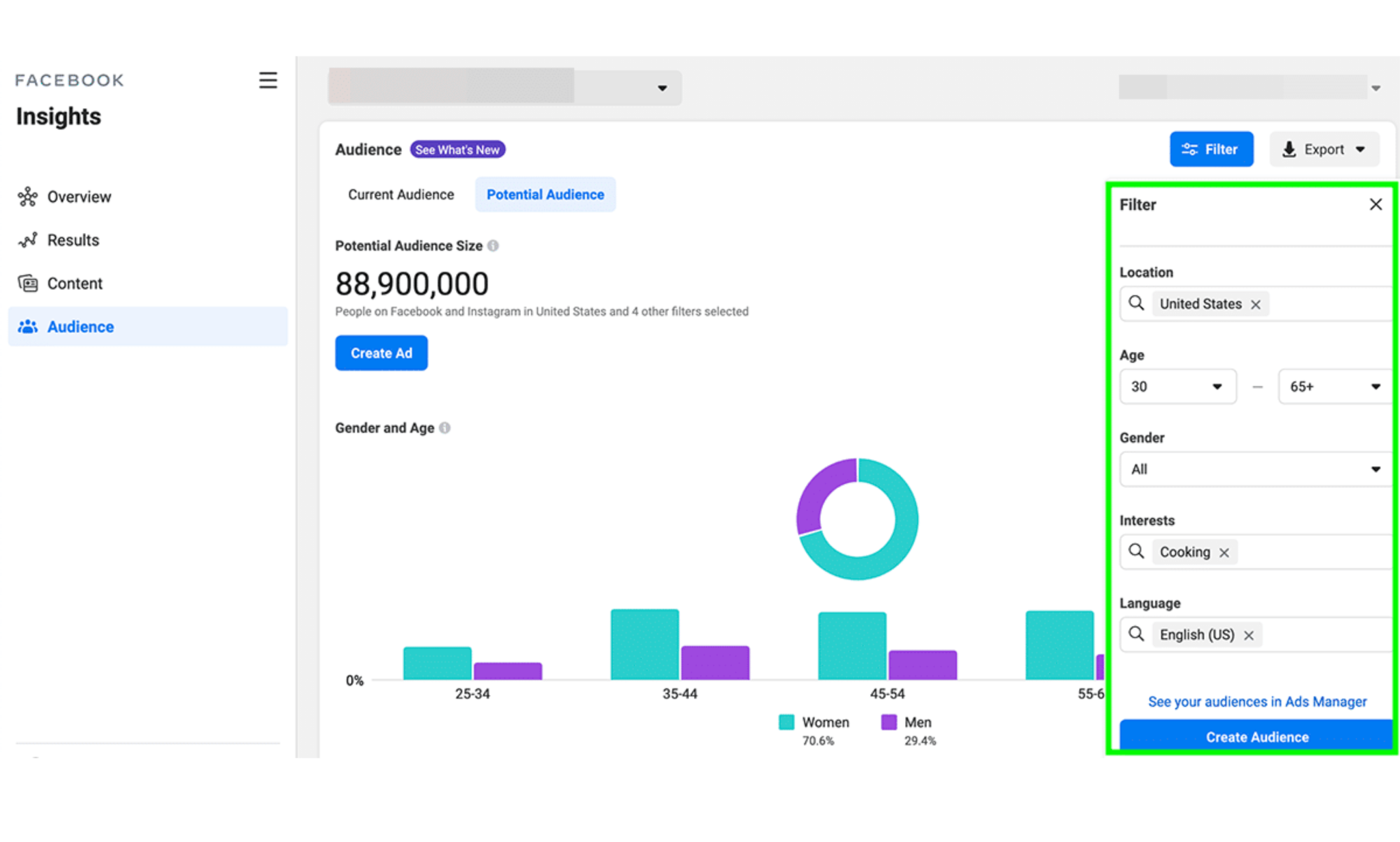The image size is (1400, 842).
Task: Open your audiences in Ads Manager
Action: (x=1257, y=701)
